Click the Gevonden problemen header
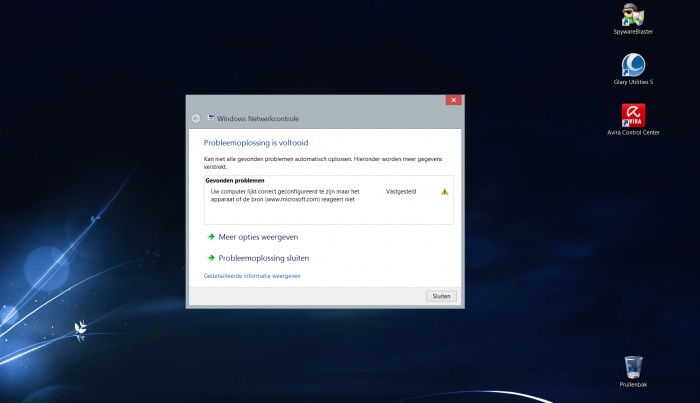The width and height of the screenshot is (700, 403). coord(235,181)
